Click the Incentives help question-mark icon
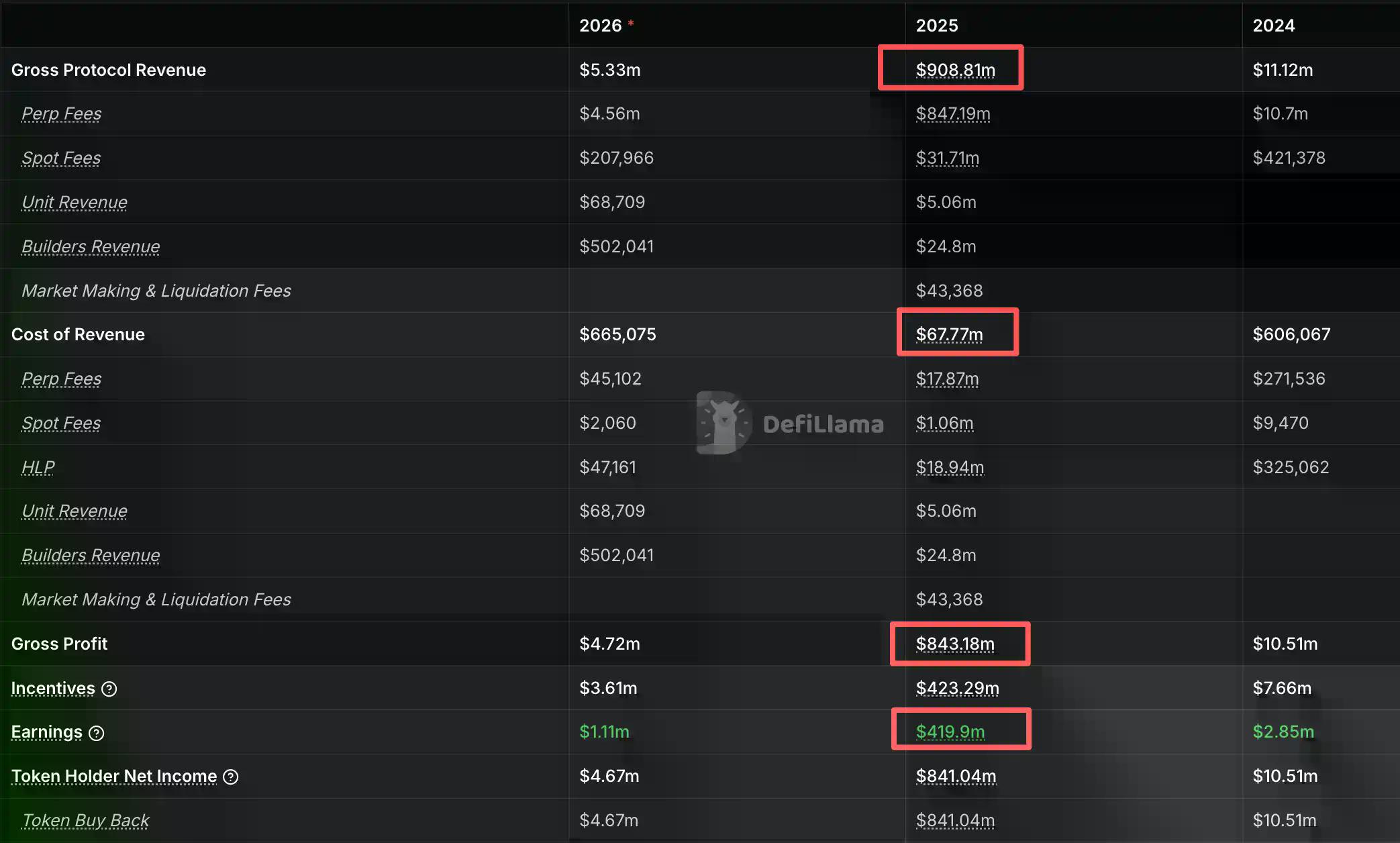1400x843 pixels. [109, 689]
